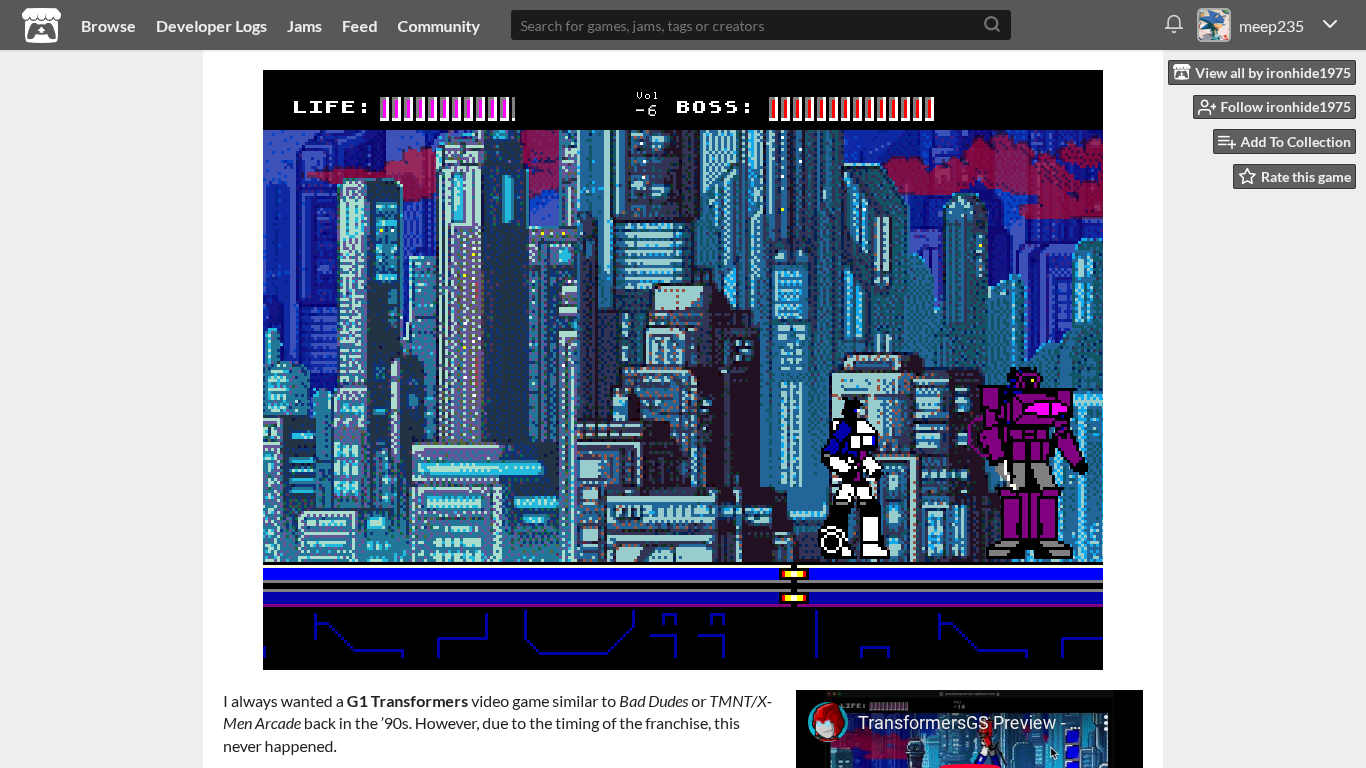Screen dimensions: 1366x768
Task: Open the itch.io home logo
Action: 41,25
